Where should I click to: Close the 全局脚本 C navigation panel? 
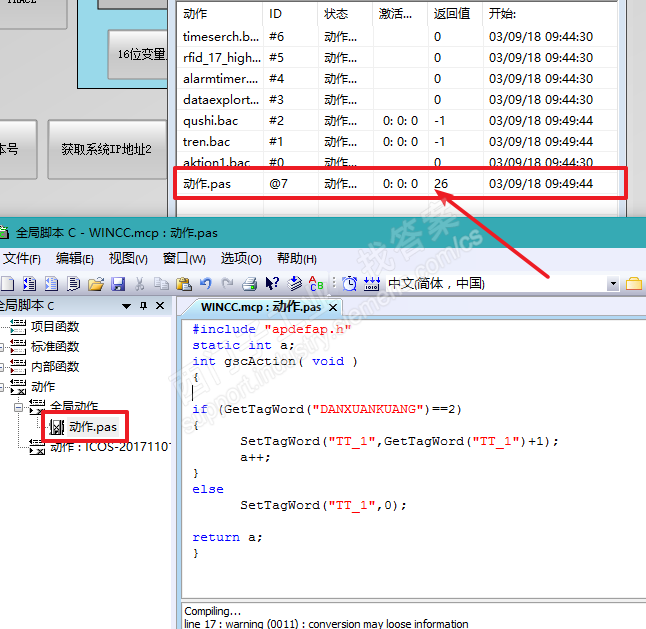tap(160, 306)
